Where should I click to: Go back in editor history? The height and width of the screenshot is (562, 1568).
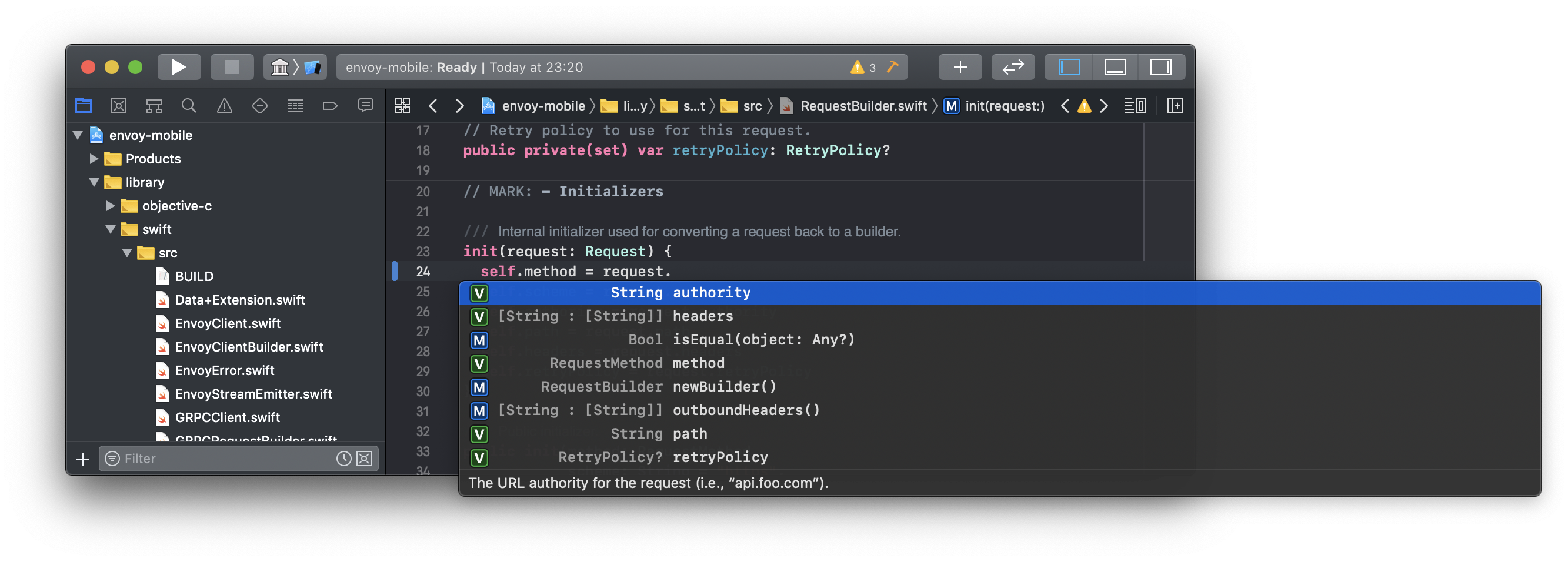(x=433, y=106)
